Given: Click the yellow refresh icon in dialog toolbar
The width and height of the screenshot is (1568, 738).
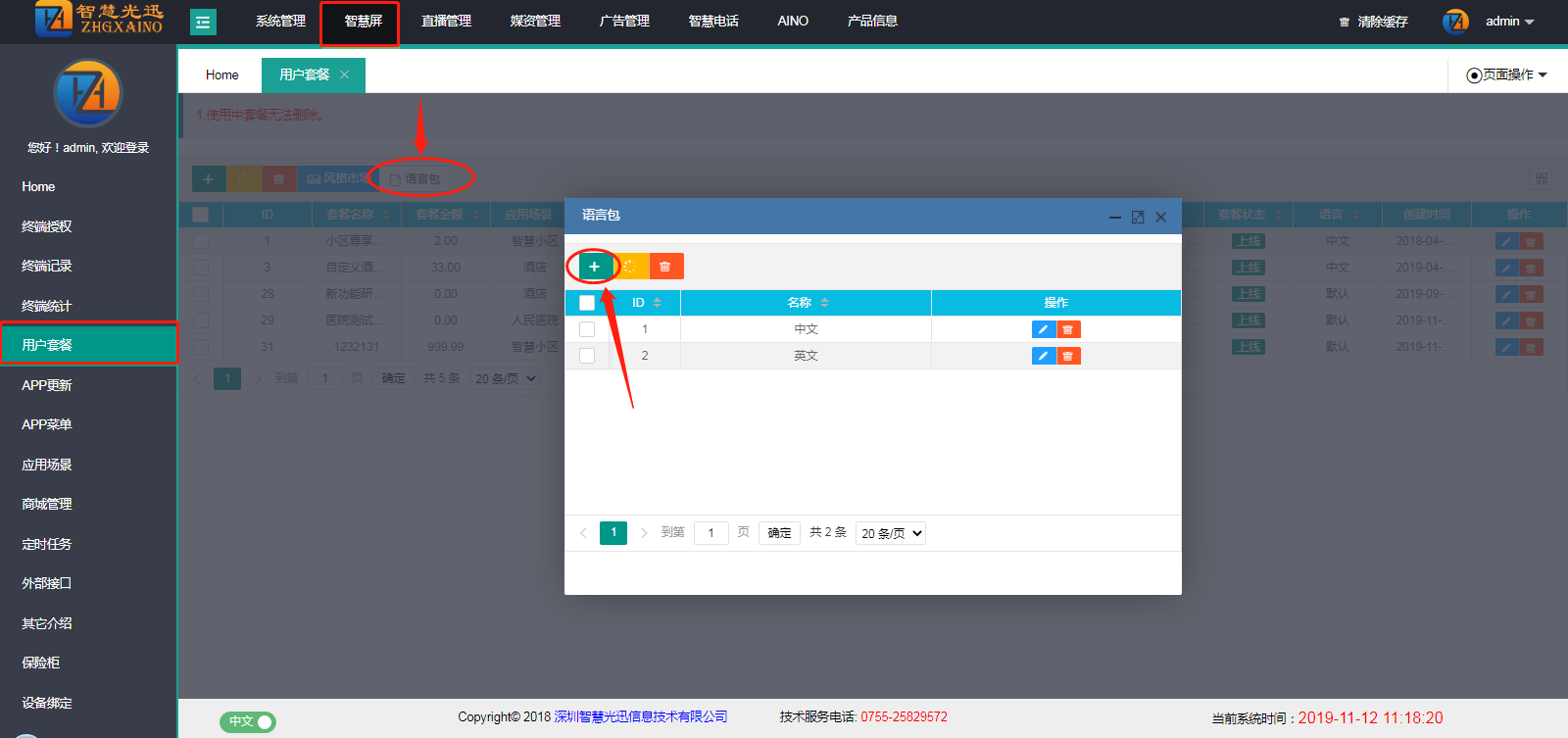Looking at the screenshot, I should click(x=630, y=267).
